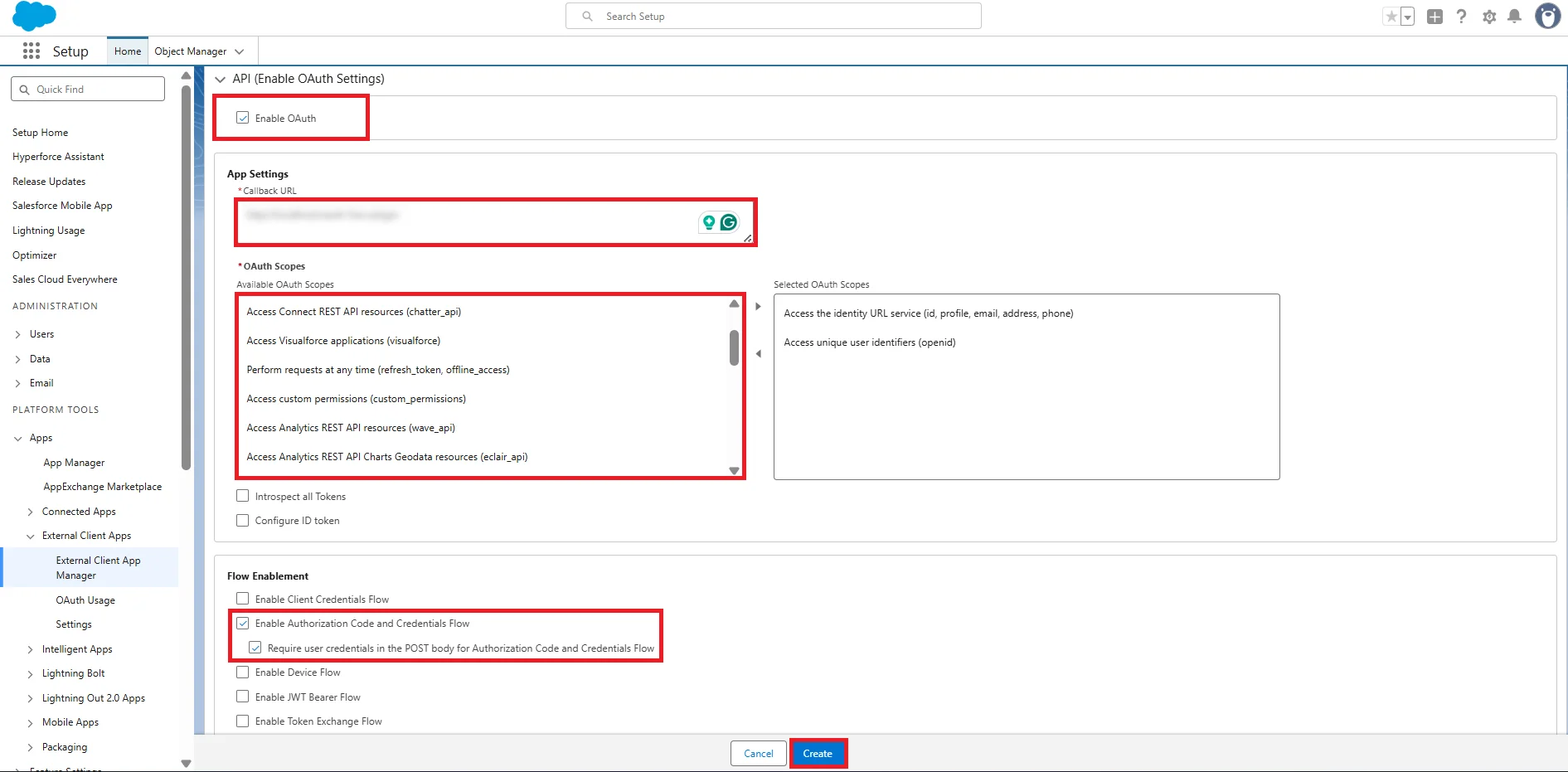Screen dimensions: 1568x772
Task: Open the Help question mark icon
Action: pos(1461,16)
